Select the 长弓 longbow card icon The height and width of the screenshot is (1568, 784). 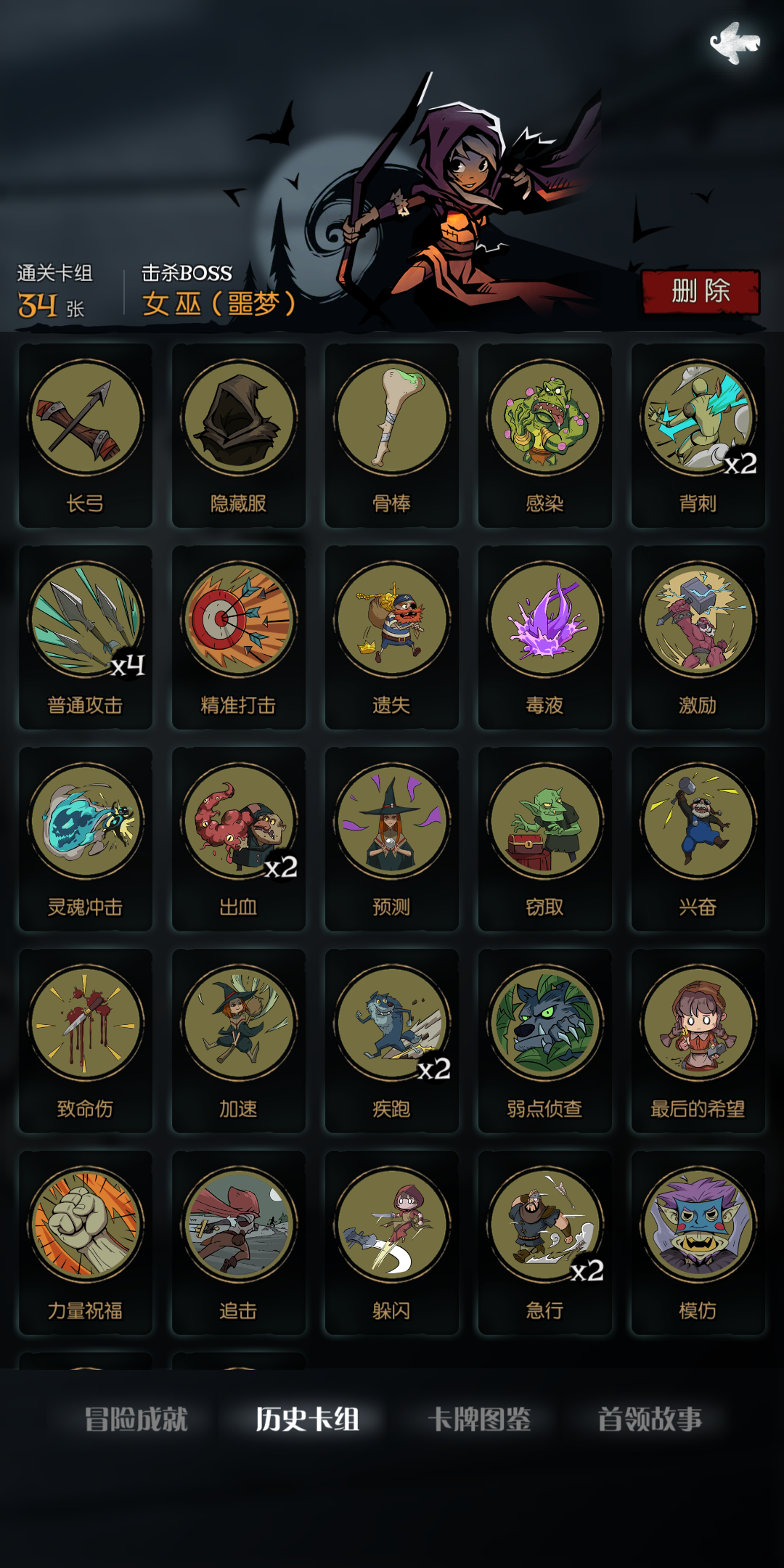pos(86,436)
